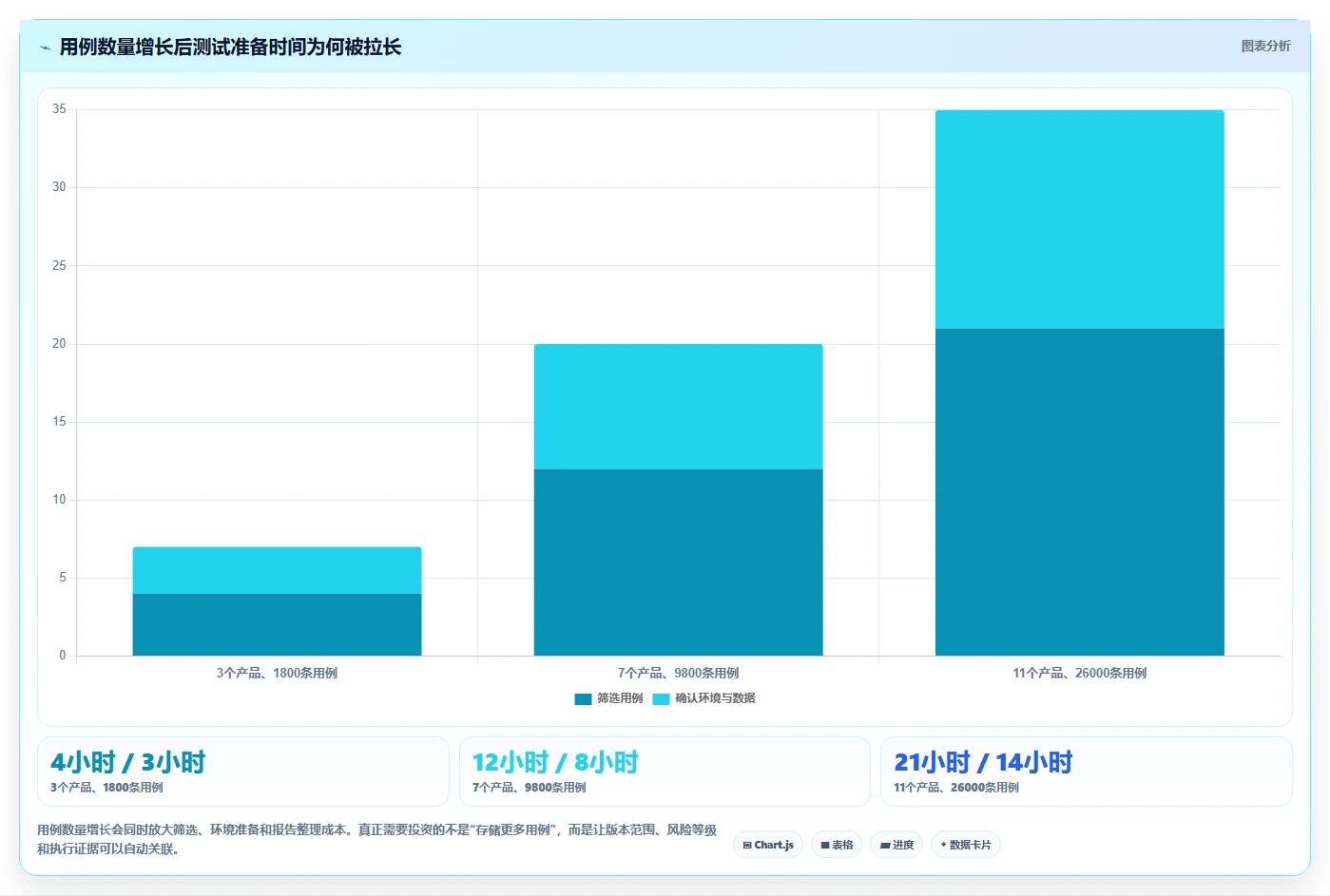Click y-axis tick label 10

pyautogui.click(x=59, y=499)
